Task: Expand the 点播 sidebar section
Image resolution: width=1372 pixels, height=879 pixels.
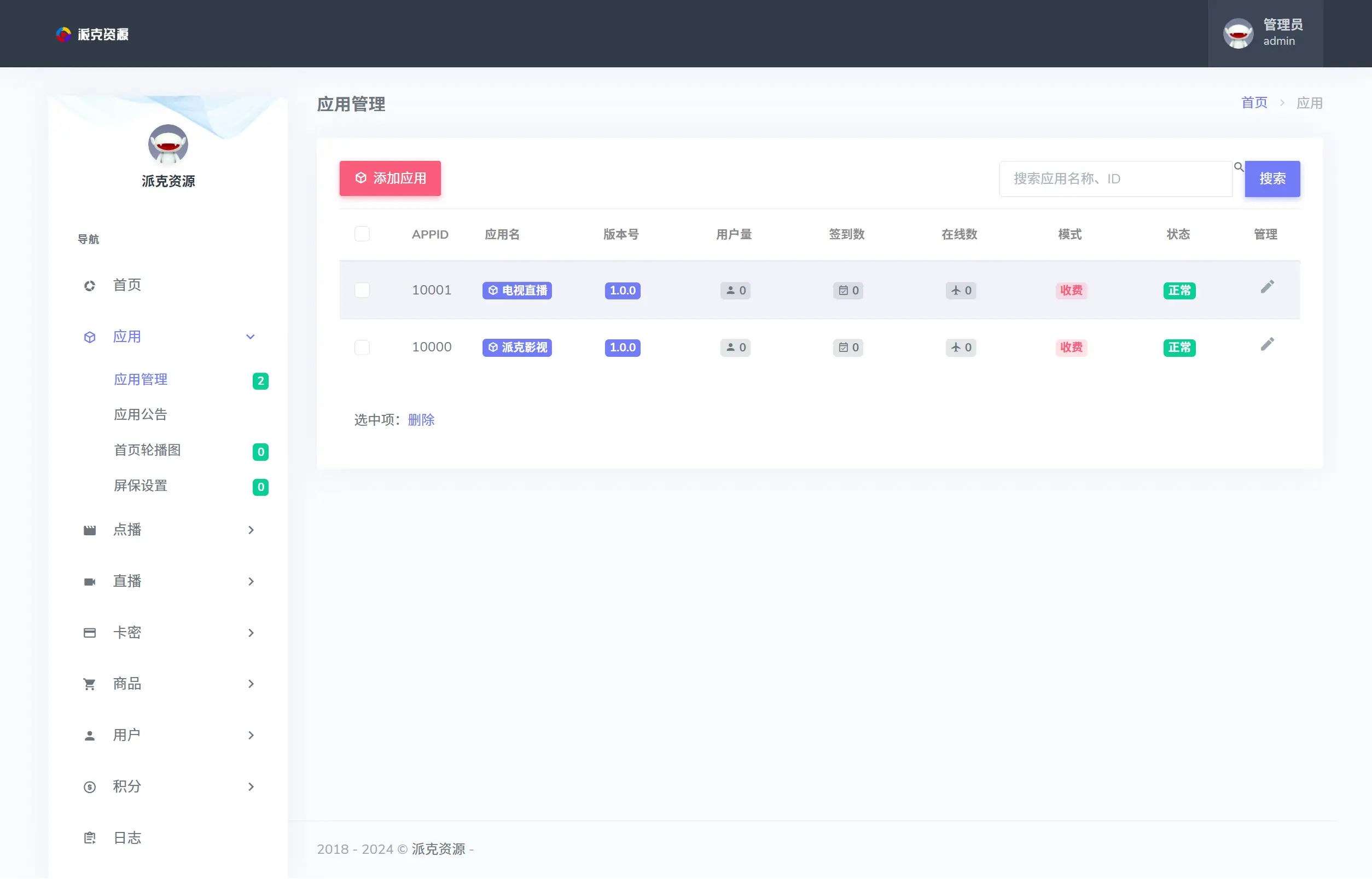Action: coord(169,530)
